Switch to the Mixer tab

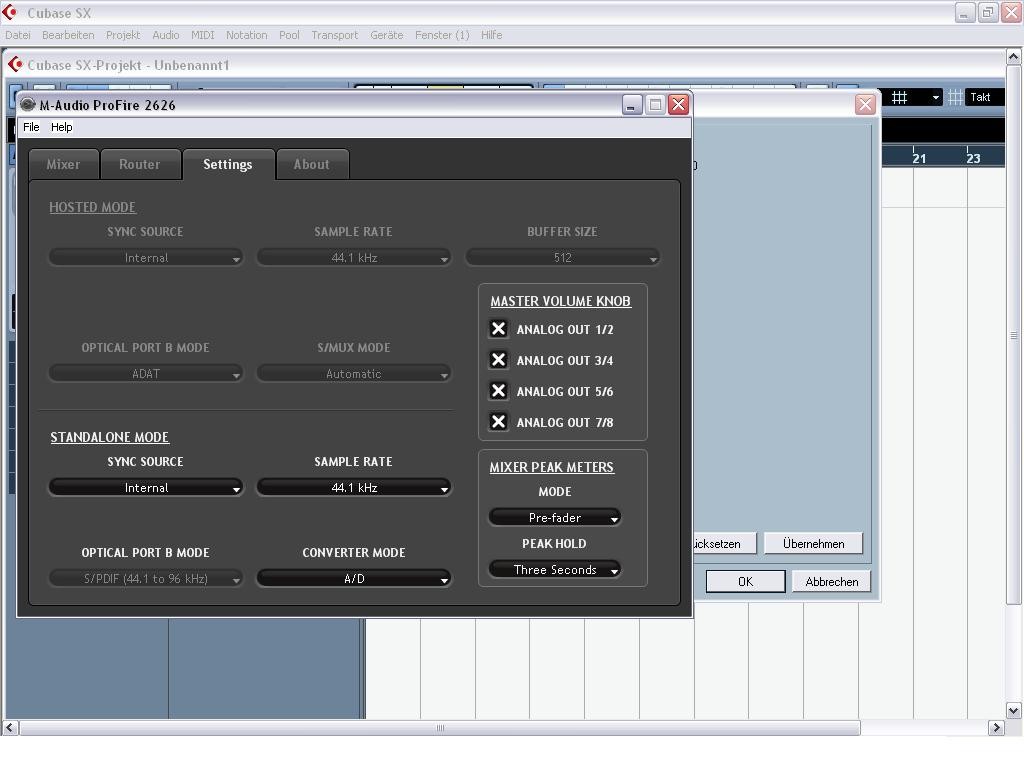pos(63,165)
